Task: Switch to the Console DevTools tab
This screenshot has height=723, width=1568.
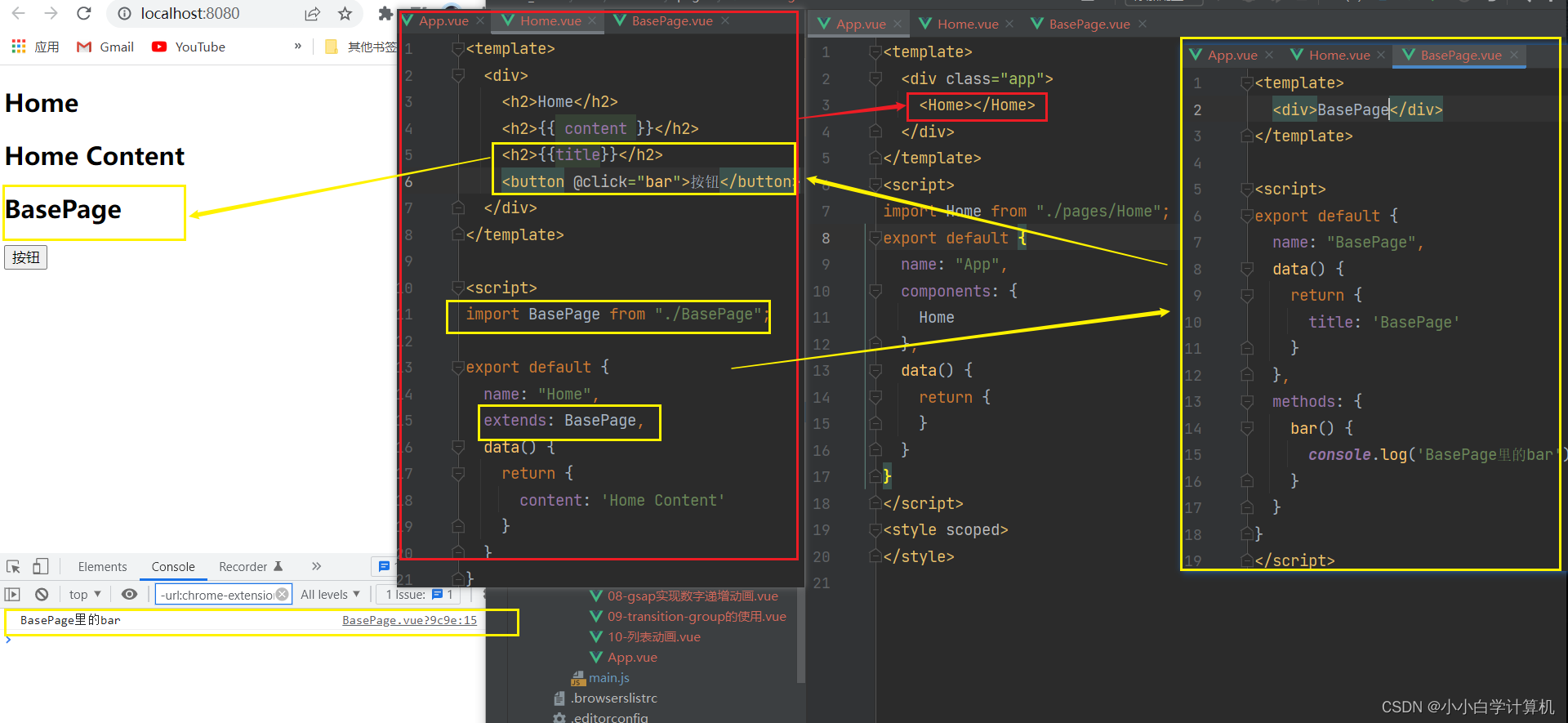Action: [173, 566]
